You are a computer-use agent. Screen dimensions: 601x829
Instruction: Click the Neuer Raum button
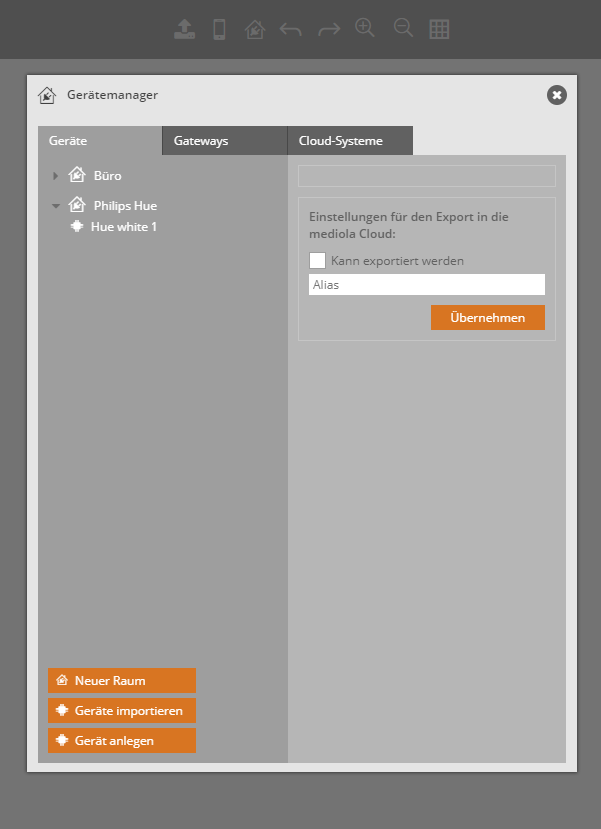[x=121, y=681]
